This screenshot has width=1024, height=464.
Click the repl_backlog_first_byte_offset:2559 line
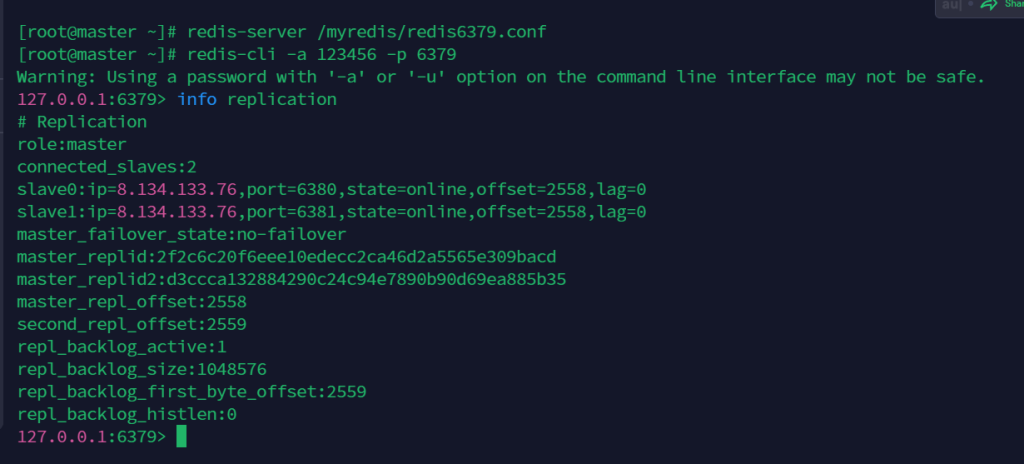pos(191,391)
